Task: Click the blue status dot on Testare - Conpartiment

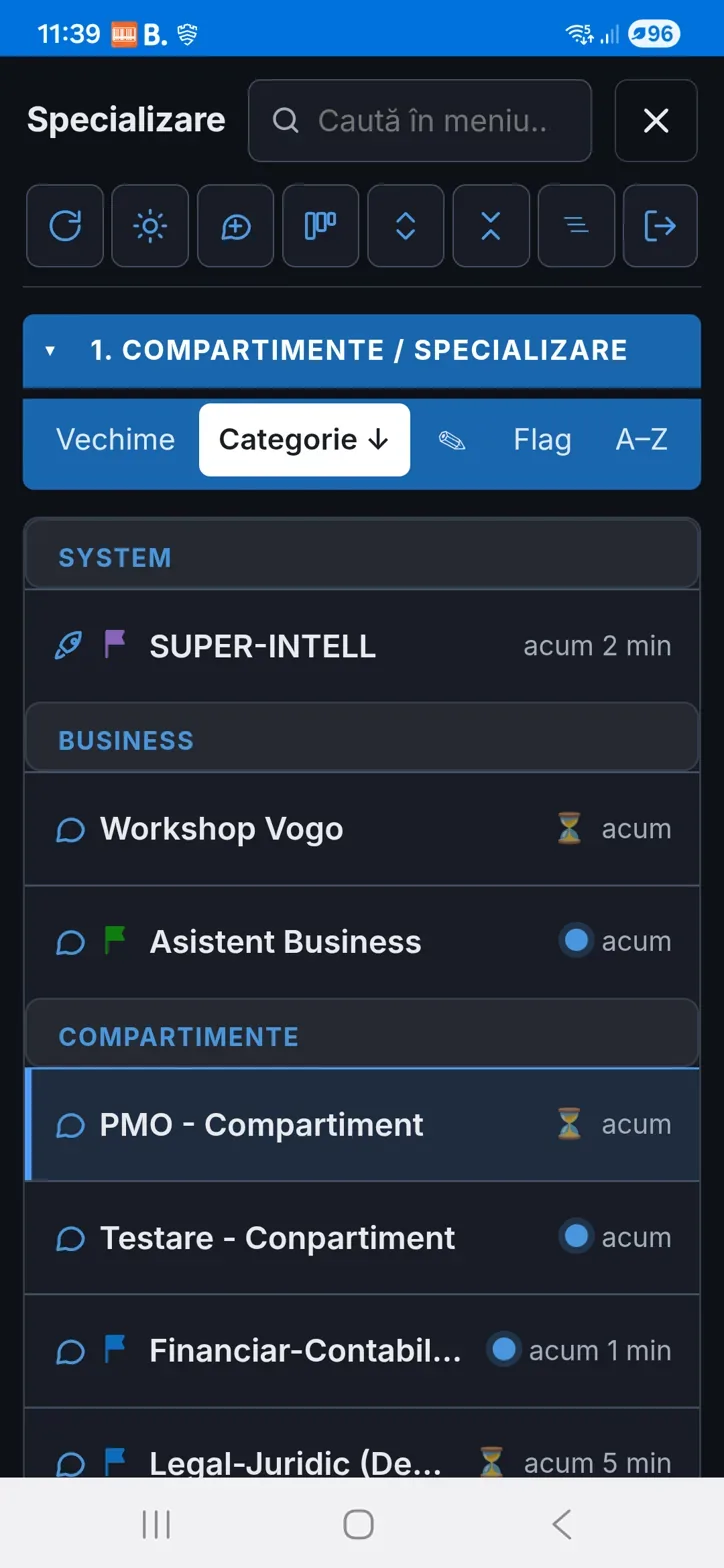Action: point(576,1237)
